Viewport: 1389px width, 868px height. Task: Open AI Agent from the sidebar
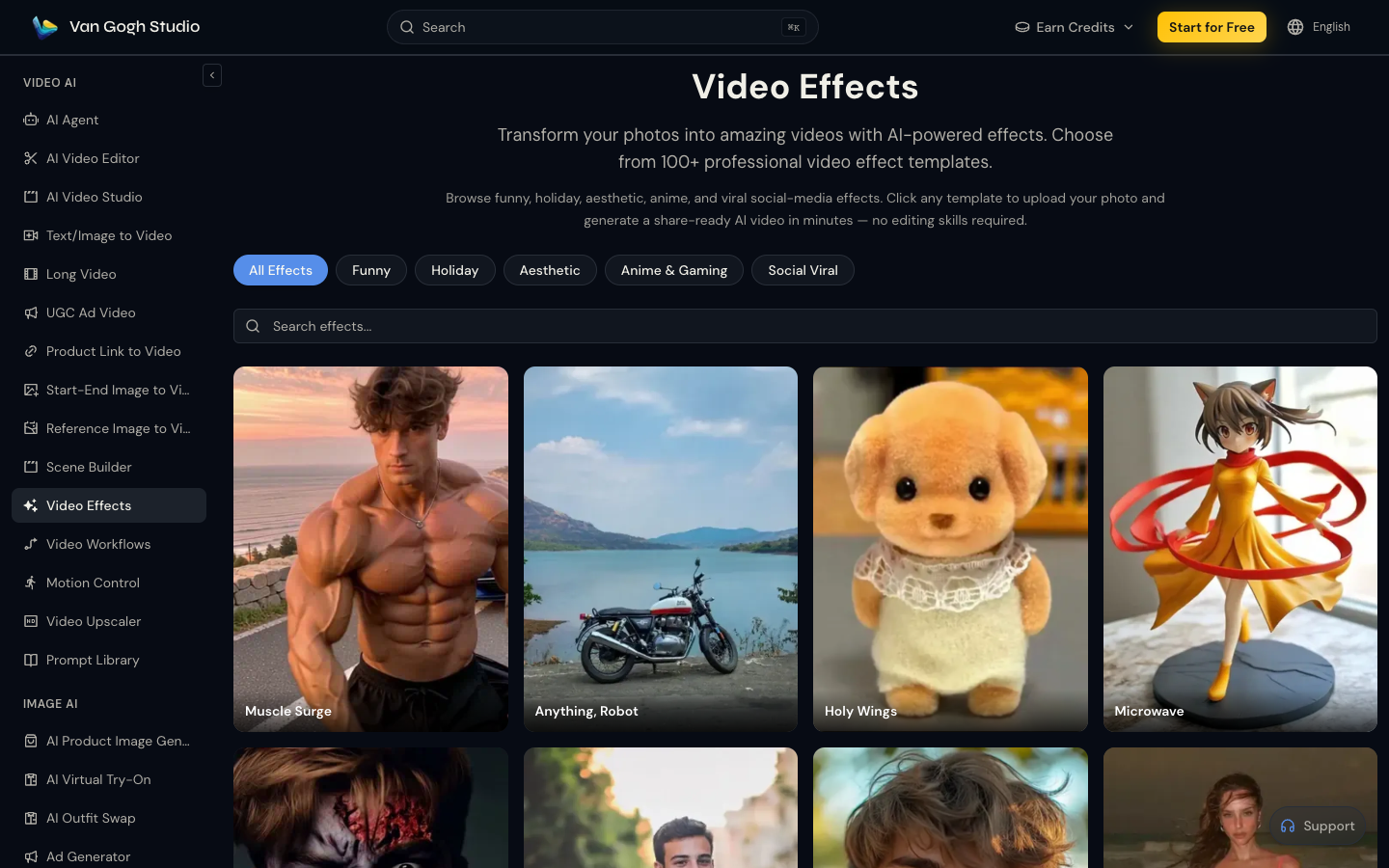[109, 120]
